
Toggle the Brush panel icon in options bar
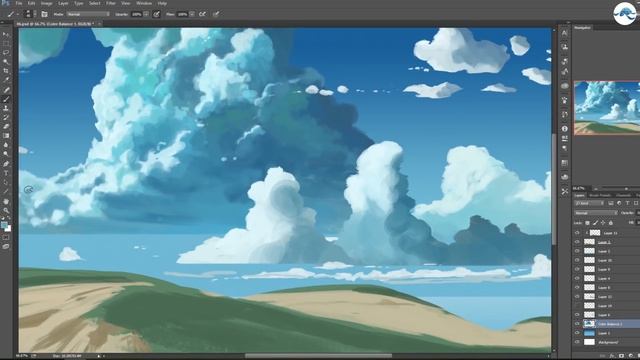(x=44, y=14)
